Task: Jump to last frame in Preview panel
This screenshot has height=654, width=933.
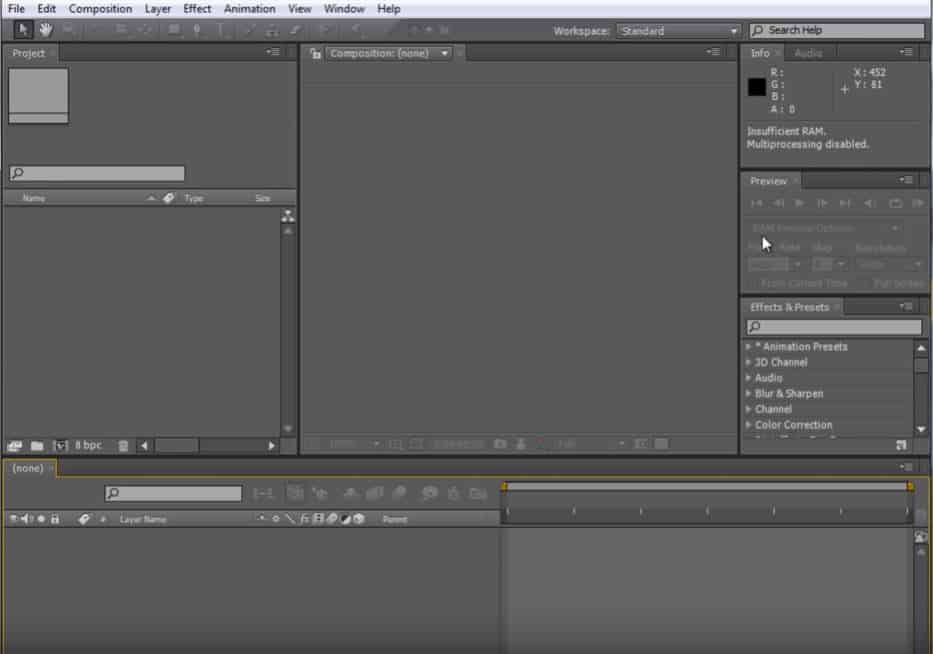Action: tap(845, 204)
